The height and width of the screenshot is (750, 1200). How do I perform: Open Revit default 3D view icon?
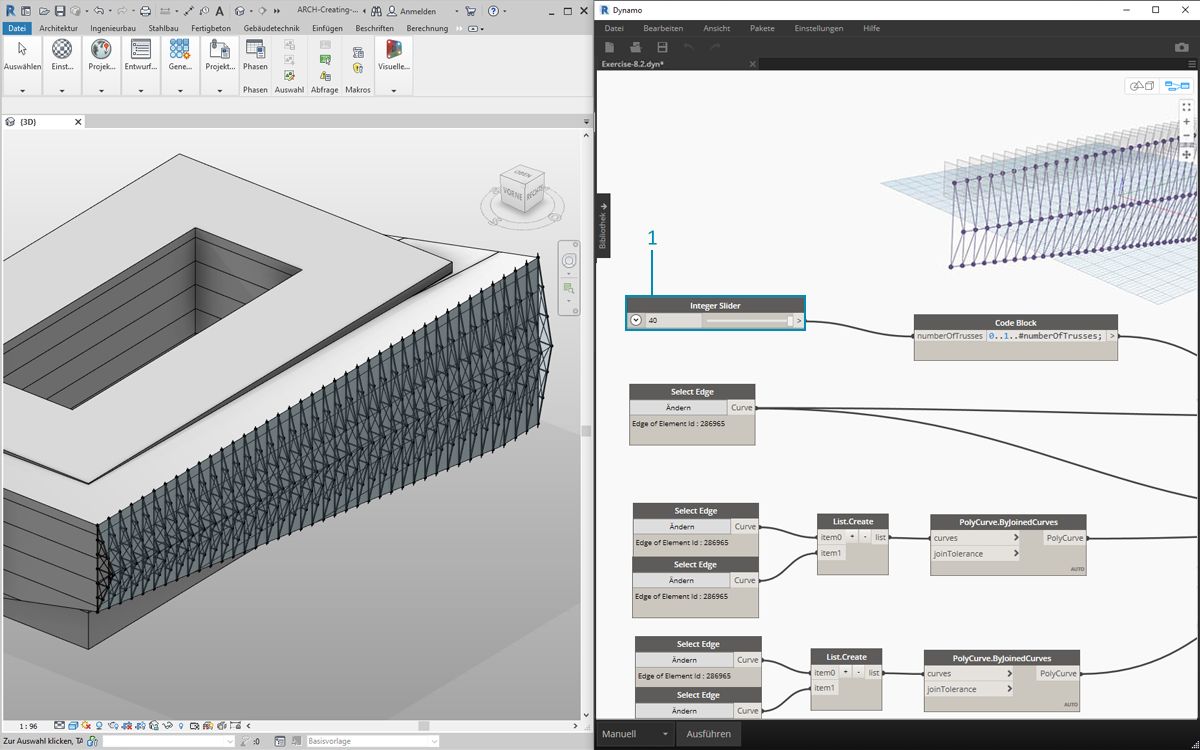[x=240, y=11]
